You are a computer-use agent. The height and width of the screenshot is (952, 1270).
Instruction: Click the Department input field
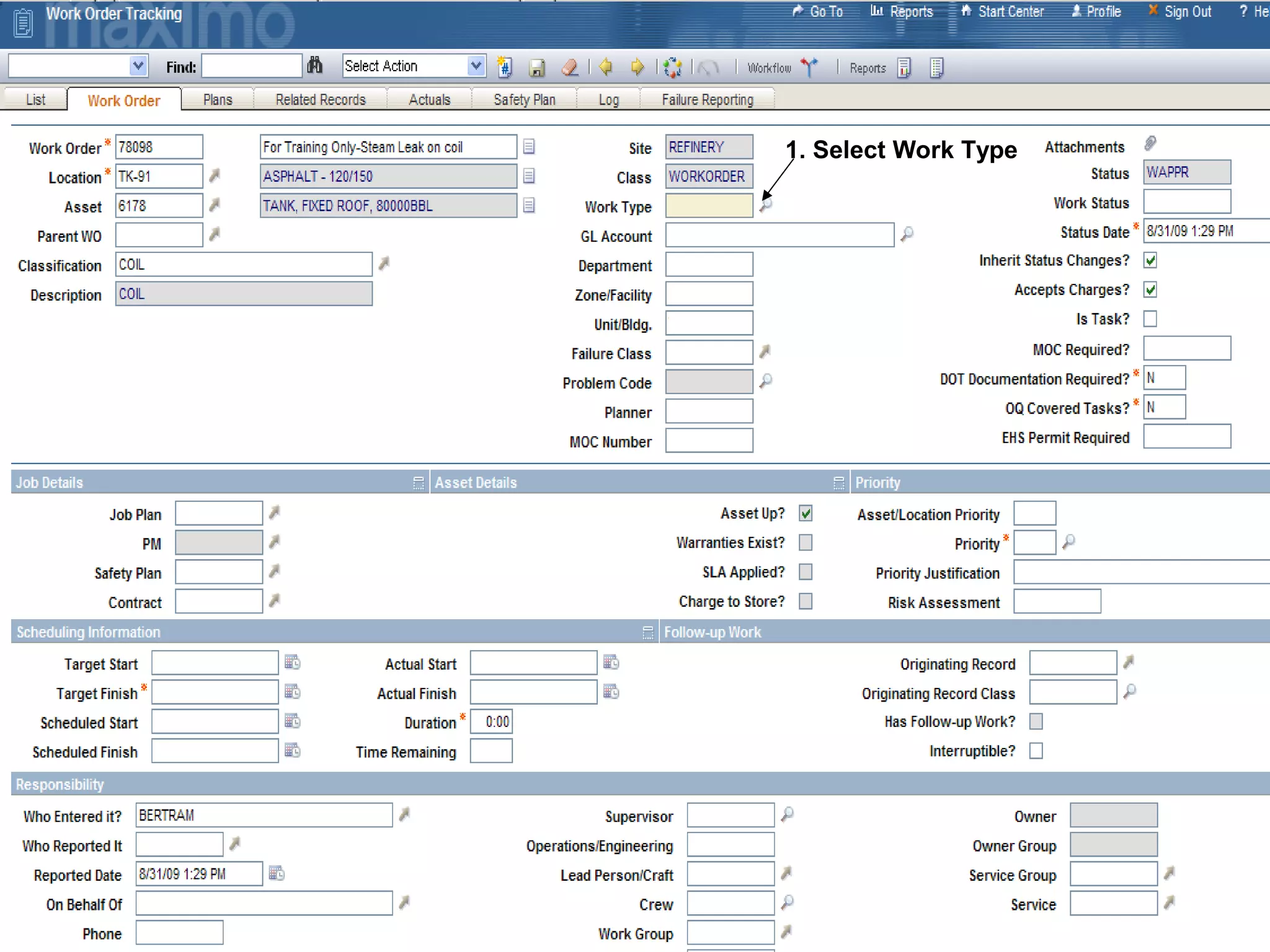click(x=709, y=264)
